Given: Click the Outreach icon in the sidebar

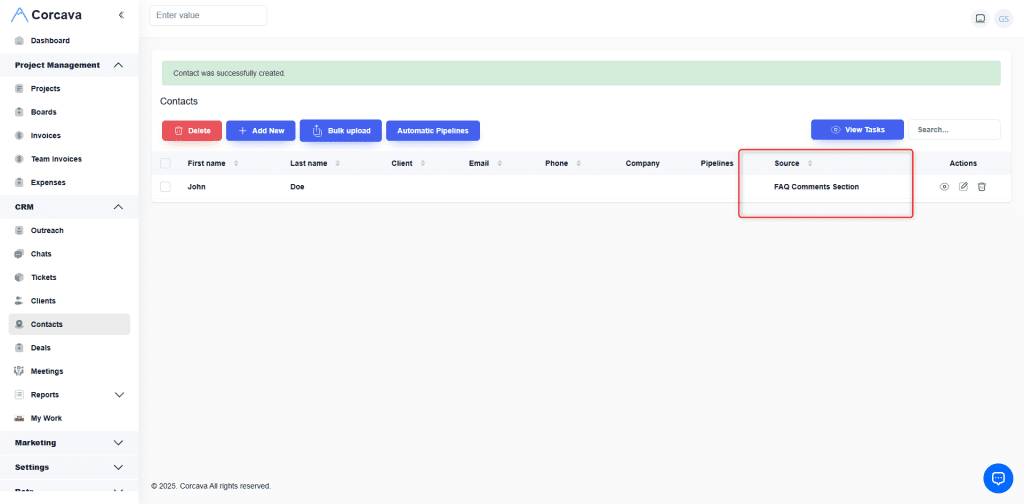Looking at the screenshot, I should [x=19, y=230].
